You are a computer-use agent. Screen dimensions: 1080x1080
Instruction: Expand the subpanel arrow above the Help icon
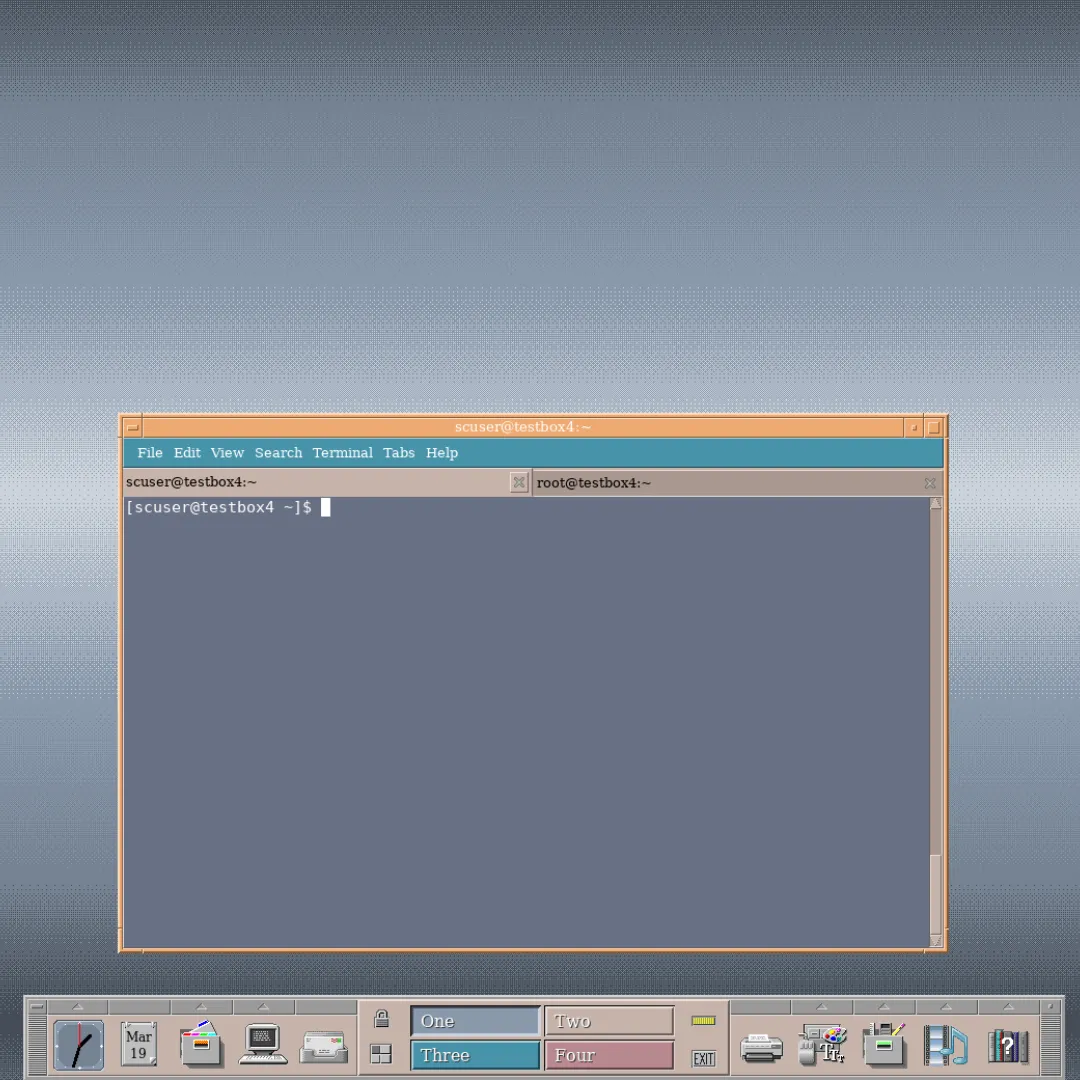coord(1007,1007)
